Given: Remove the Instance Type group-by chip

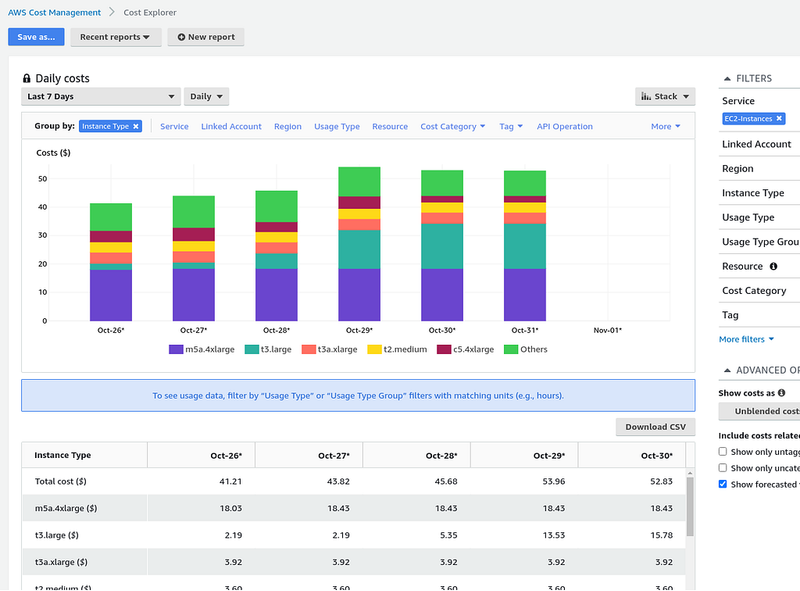Looking at the screenshot, I should [x=136, y=126].
